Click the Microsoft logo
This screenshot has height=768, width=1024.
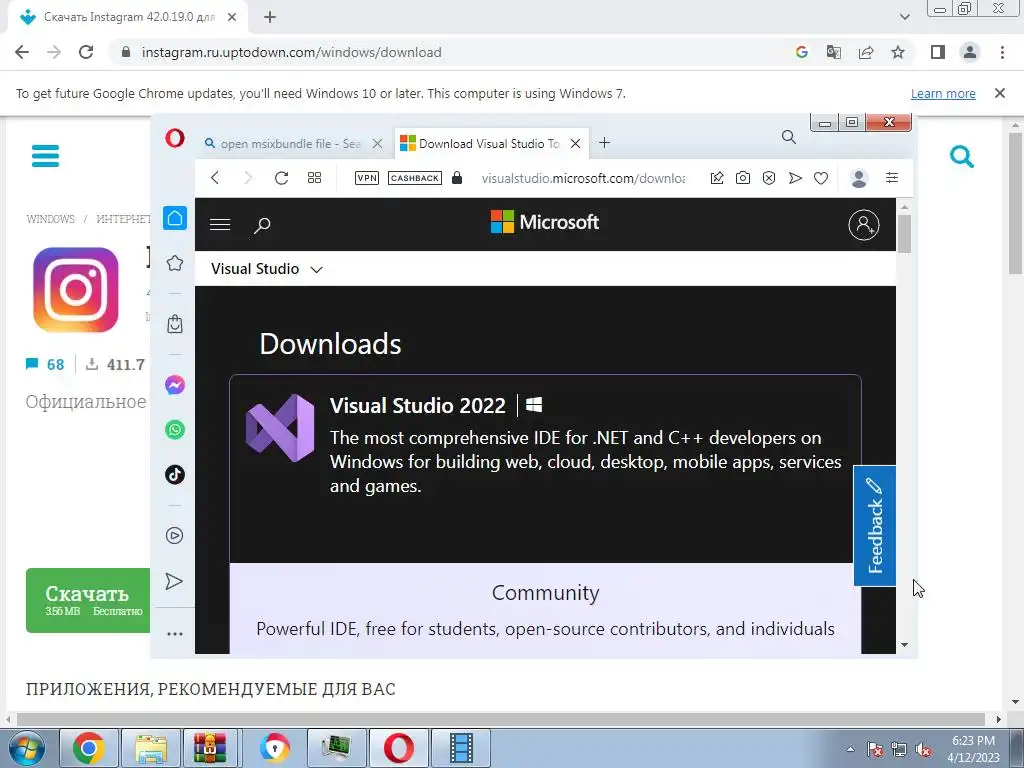point(545,222)
